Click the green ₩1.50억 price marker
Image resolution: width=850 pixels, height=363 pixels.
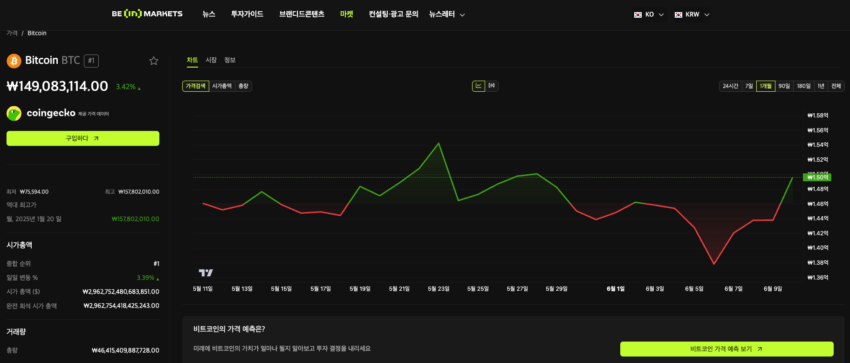[x=816, y=177]
